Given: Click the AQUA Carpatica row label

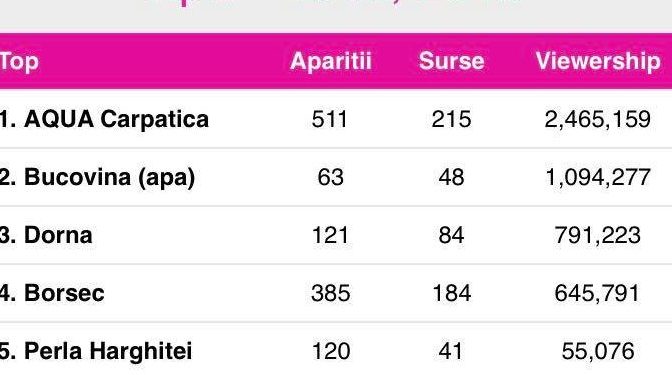Looking at the screenshot, I should pos(104,119).
